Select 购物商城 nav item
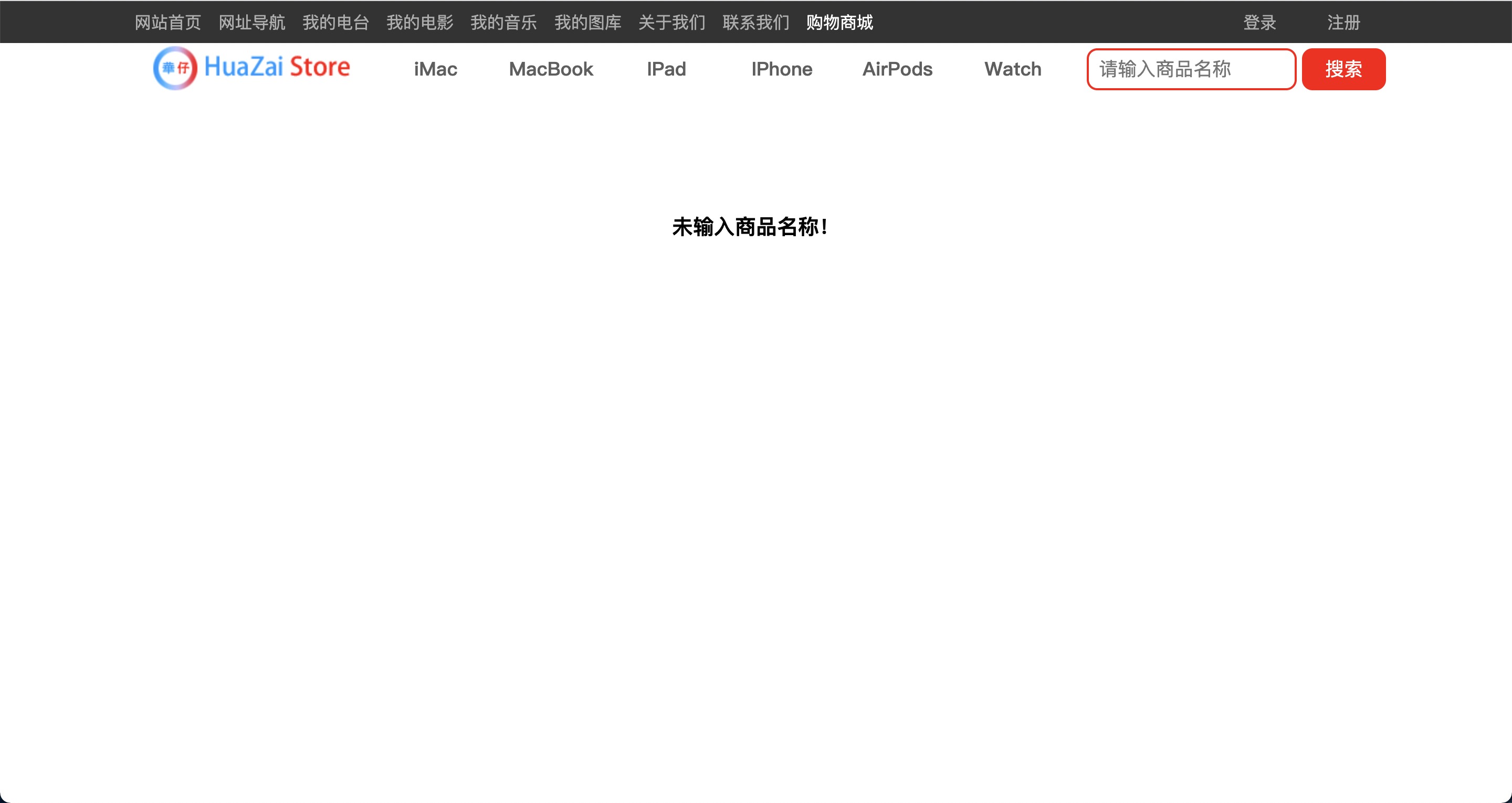 (839, 22)
